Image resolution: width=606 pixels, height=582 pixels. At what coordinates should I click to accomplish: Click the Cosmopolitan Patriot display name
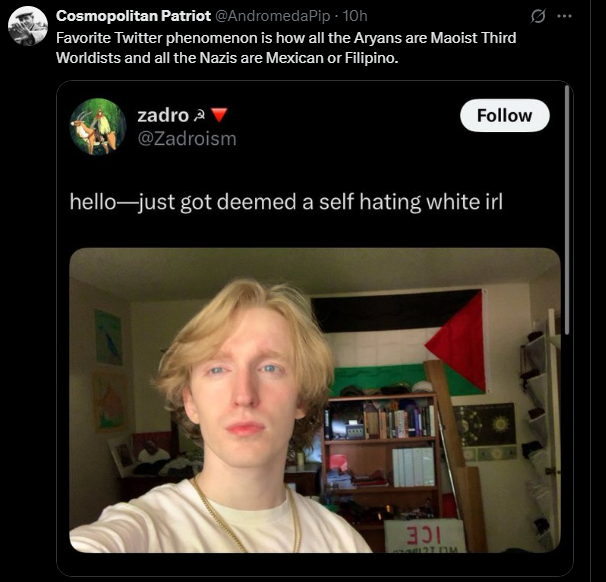tap(133, 16)
